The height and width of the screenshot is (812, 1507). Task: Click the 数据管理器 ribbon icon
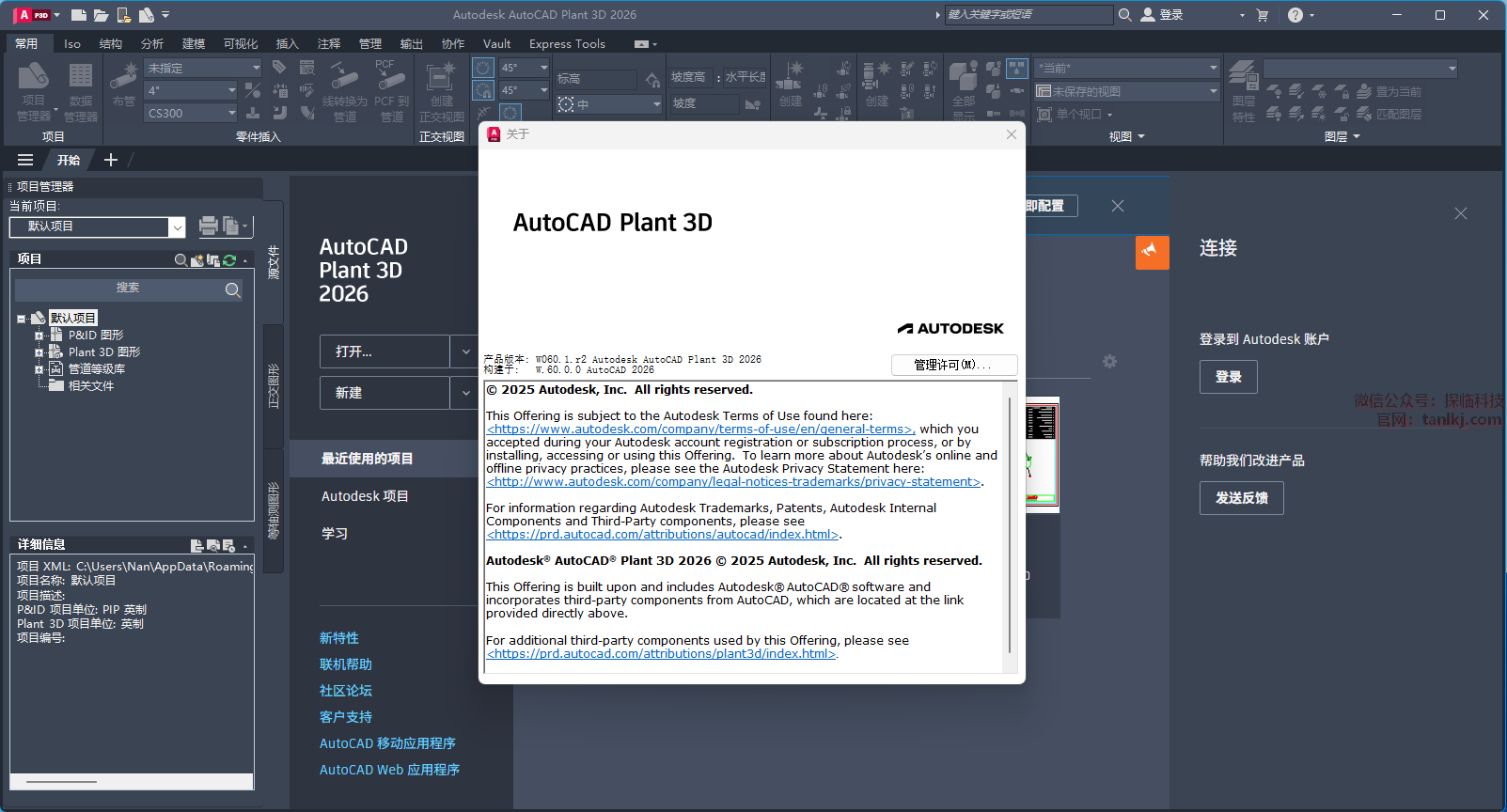point(81,91)
